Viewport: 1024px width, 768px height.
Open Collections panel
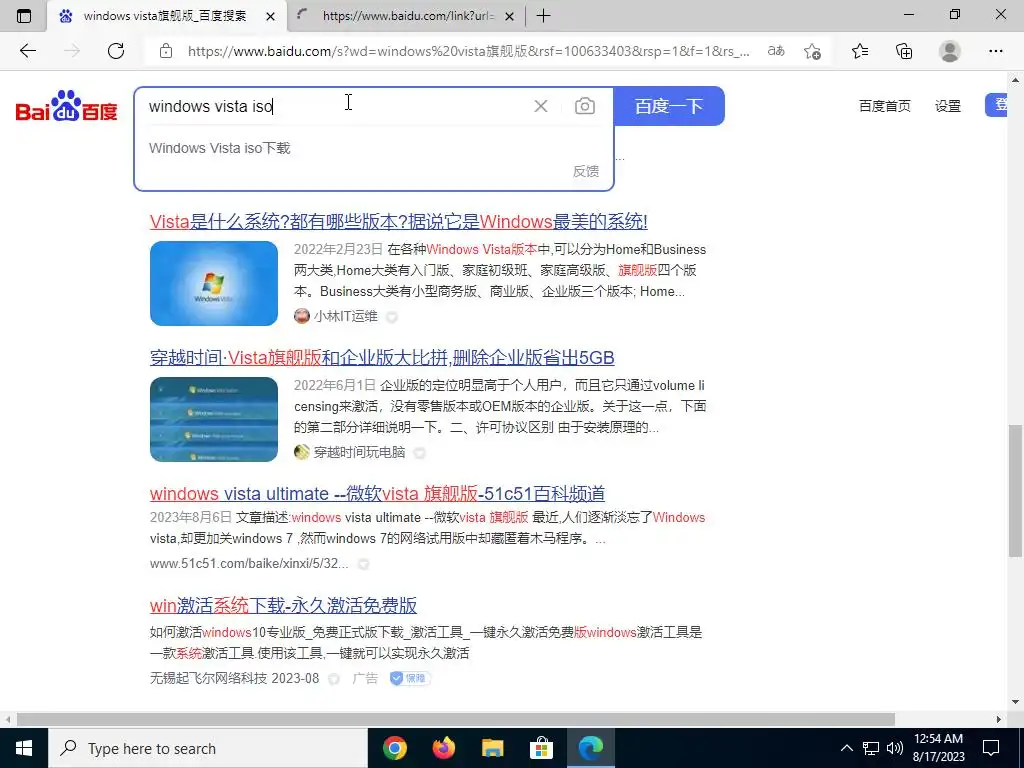pos(904,51)
